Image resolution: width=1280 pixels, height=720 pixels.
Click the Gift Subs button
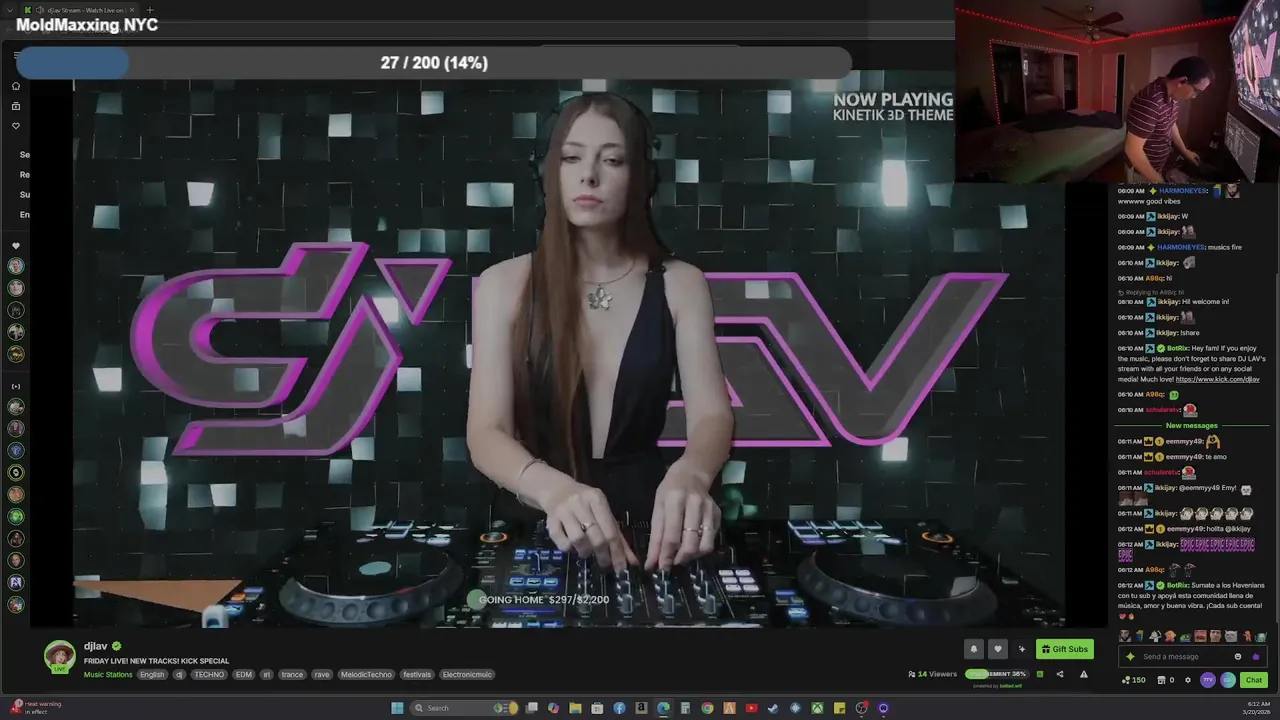[x=1064, y=649]
